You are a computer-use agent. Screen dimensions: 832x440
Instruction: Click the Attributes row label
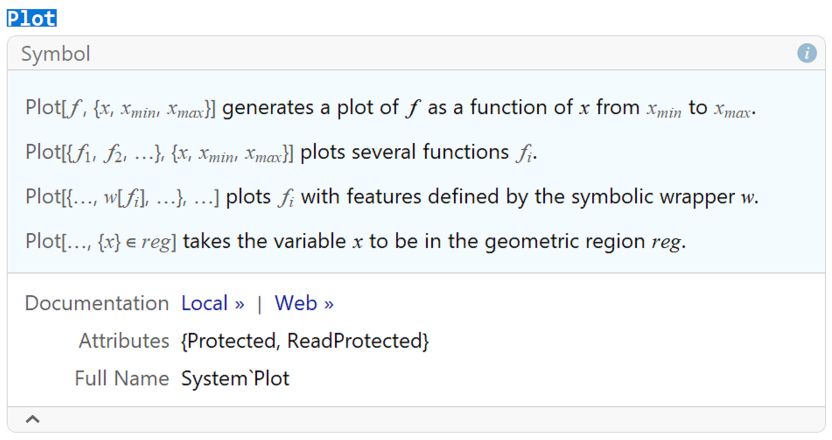[124, 341]
